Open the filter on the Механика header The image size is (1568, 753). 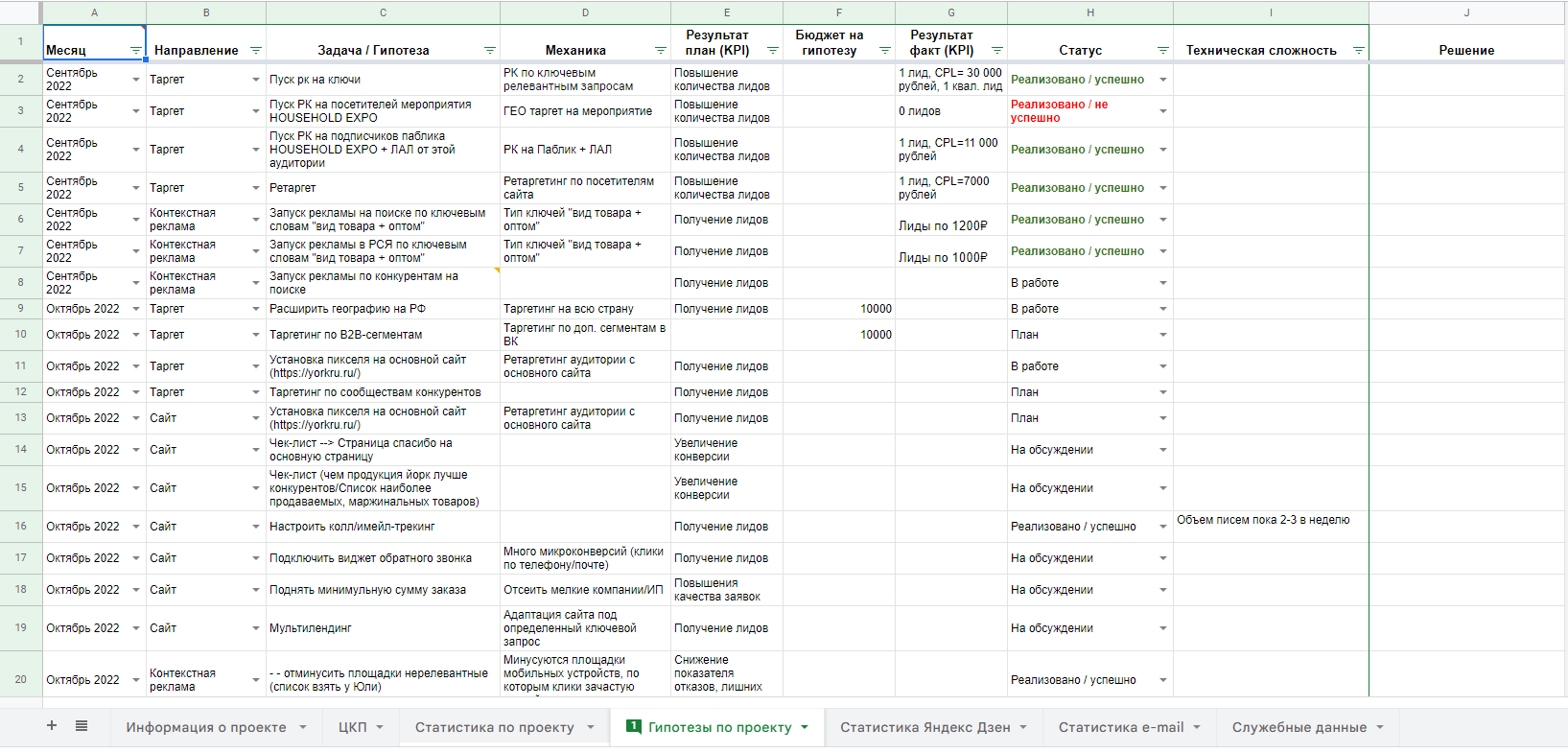click(661, 51)
